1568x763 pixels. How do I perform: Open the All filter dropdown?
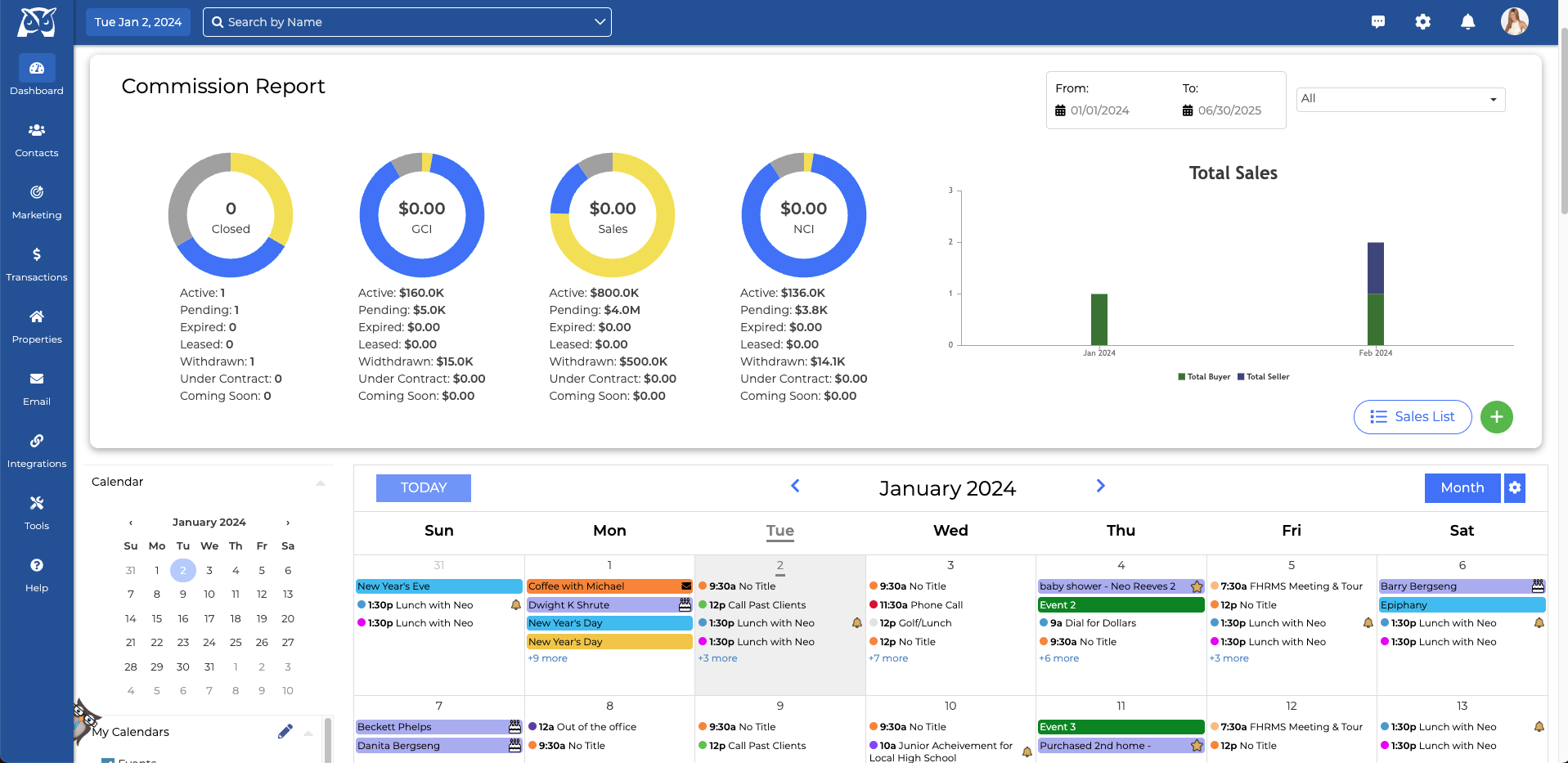coord(1400,99)
